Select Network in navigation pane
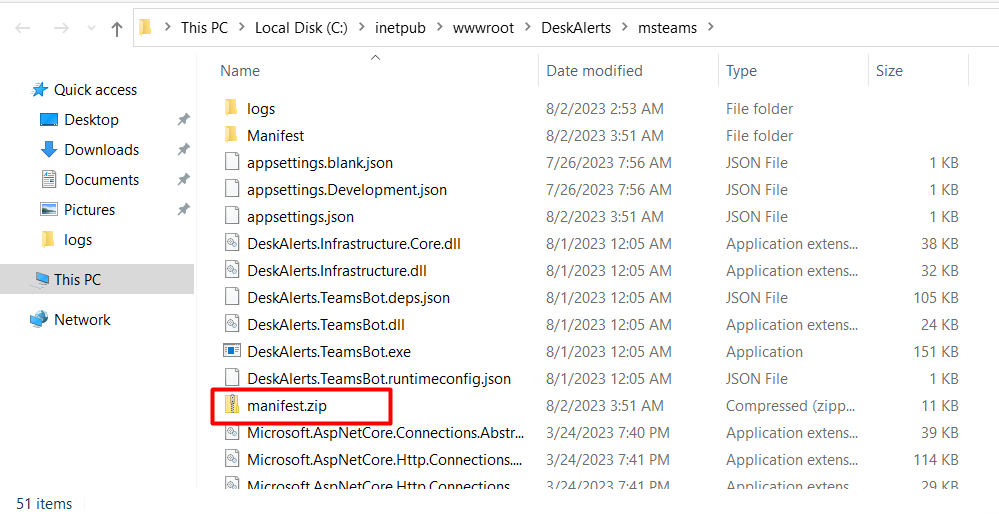 click(x=82, y=320)
